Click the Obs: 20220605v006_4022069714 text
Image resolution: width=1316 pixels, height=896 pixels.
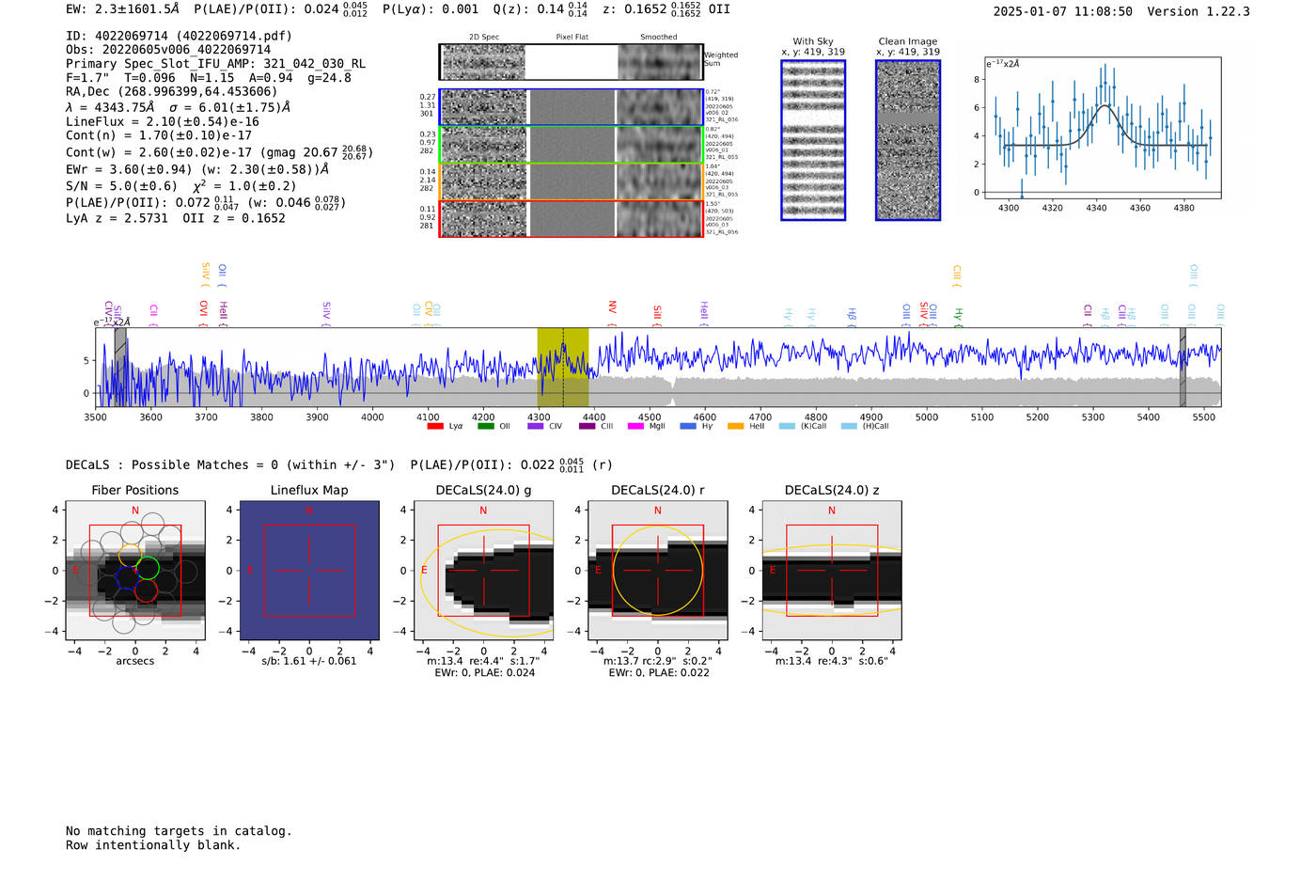(x=168, y=50)
